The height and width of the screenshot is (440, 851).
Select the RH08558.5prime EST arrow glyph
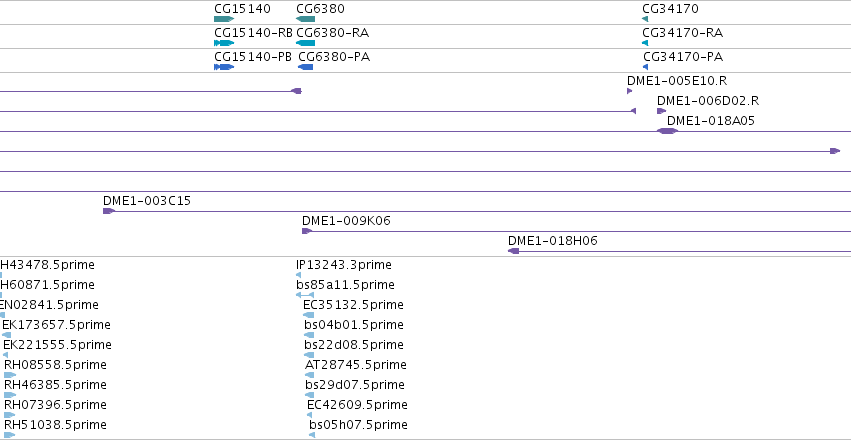[x=10, y=375]
